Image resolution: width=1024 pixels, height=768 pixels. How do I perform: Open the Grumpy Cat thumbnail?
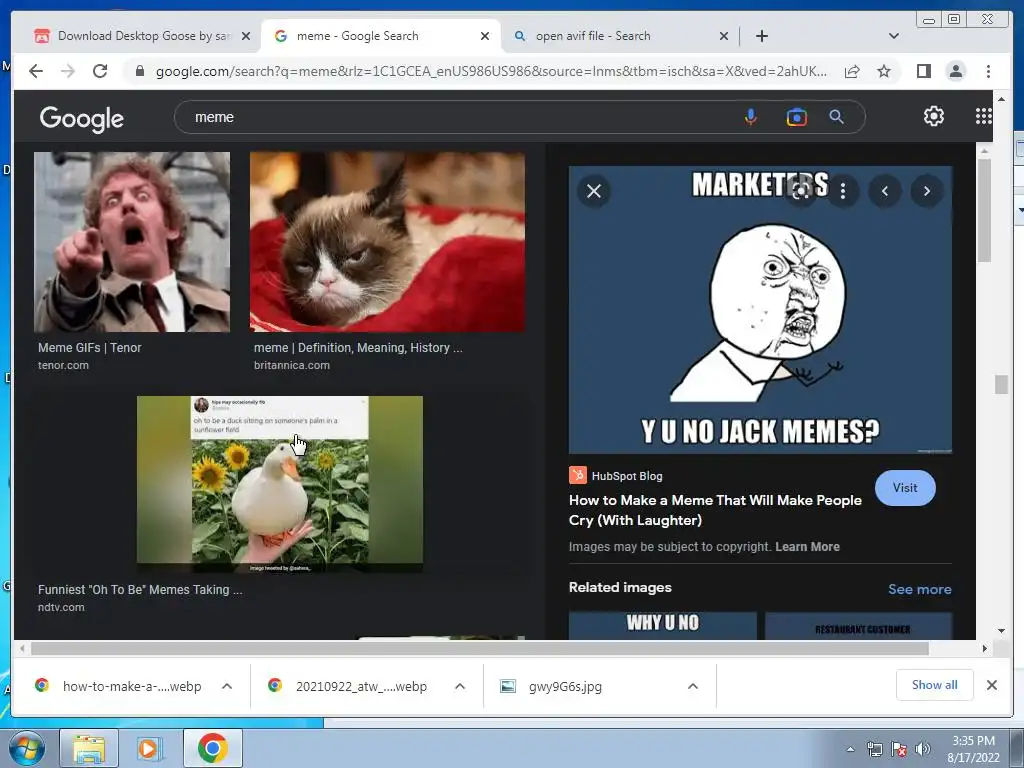click(x=387, y=242)
